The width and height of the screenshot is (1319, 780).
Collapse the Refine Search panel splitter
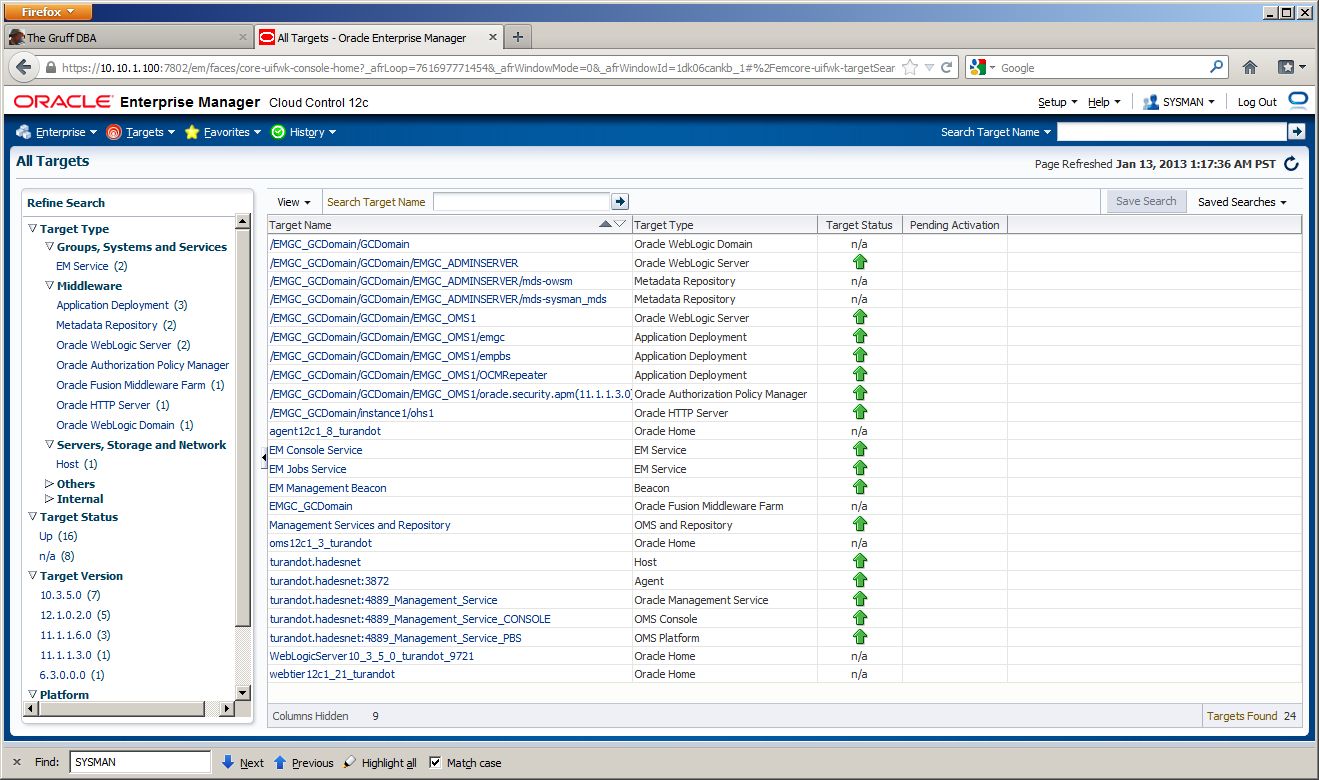pos(264,458)
